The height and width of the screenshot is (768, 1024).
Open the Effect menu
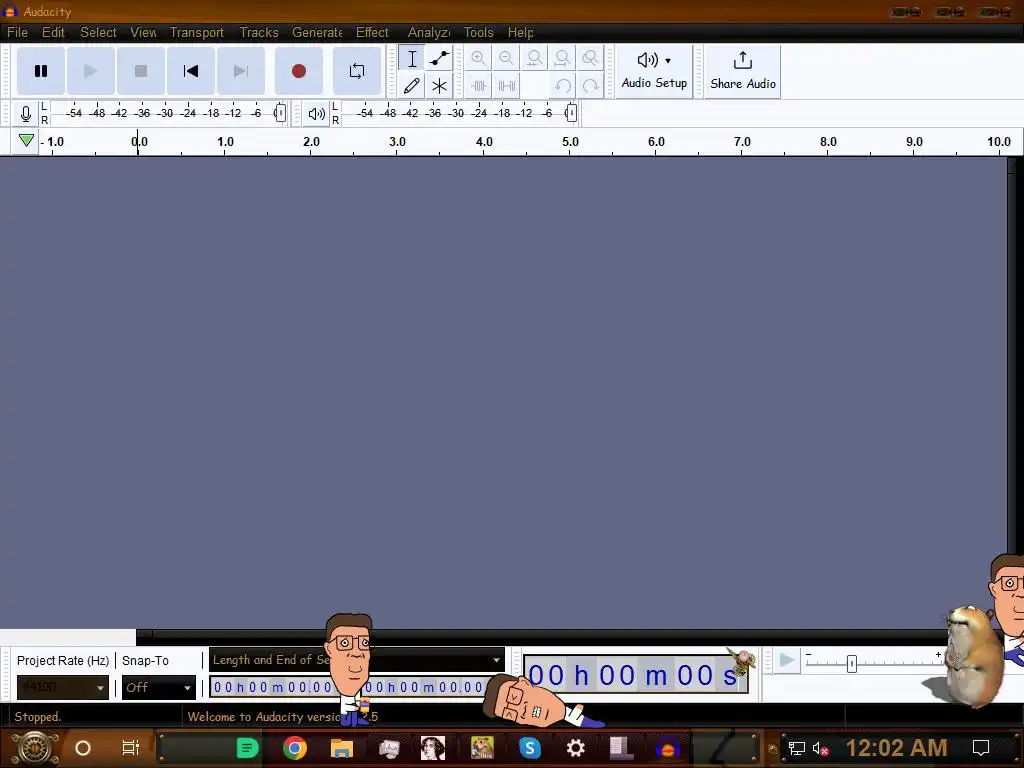[x=372, y=32]
